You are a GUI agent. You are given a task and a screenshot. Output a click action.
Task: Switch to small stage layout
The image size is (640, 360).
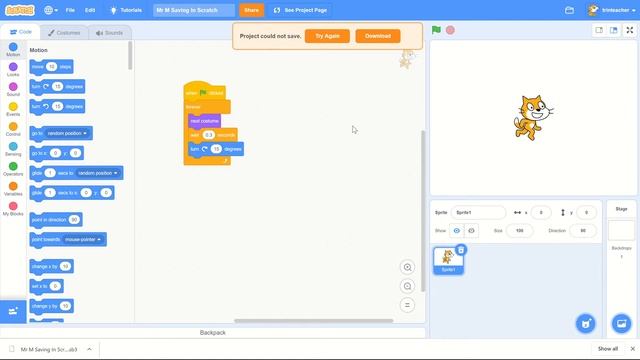point(599,30)
